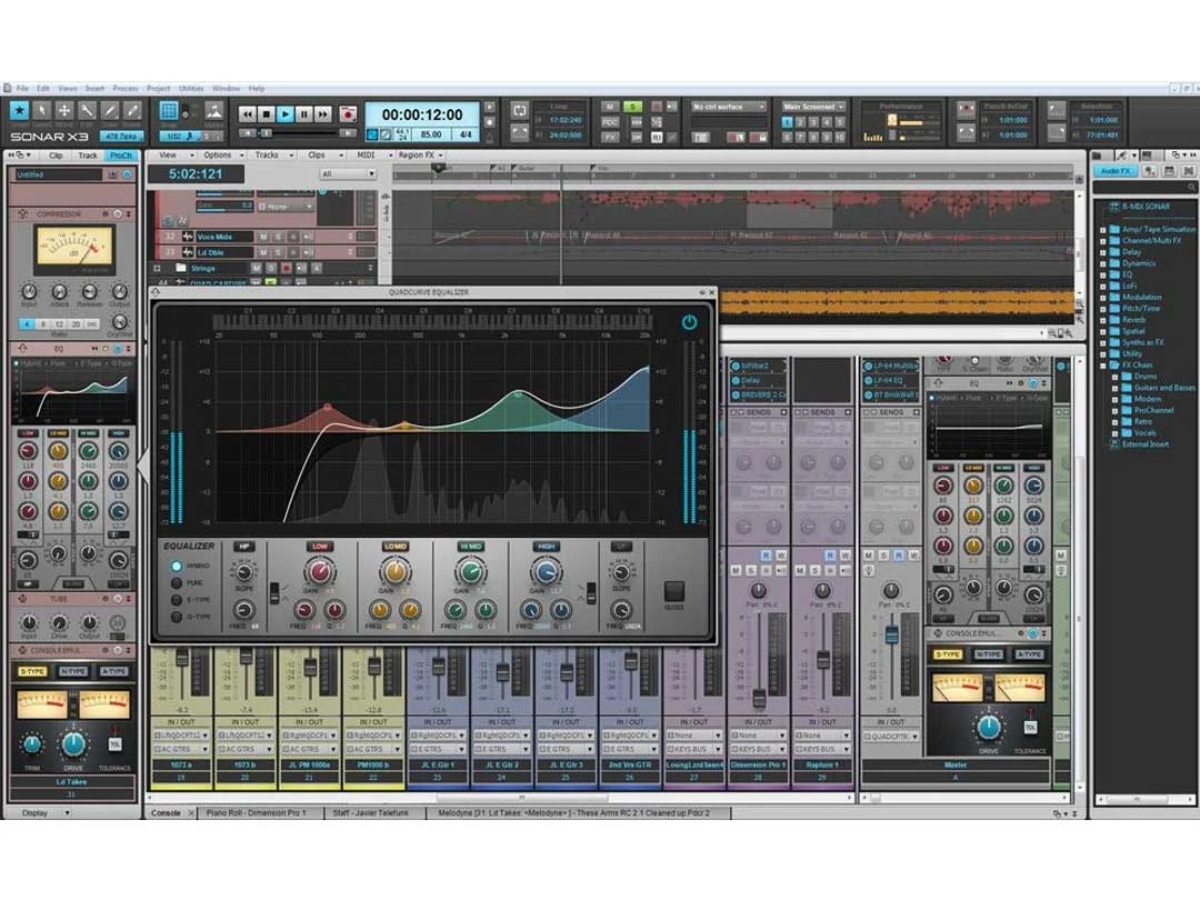Toggle the HIGH band button
Image resolution: width=1200 pixels, height=900 pixels.
click(545, 547)
